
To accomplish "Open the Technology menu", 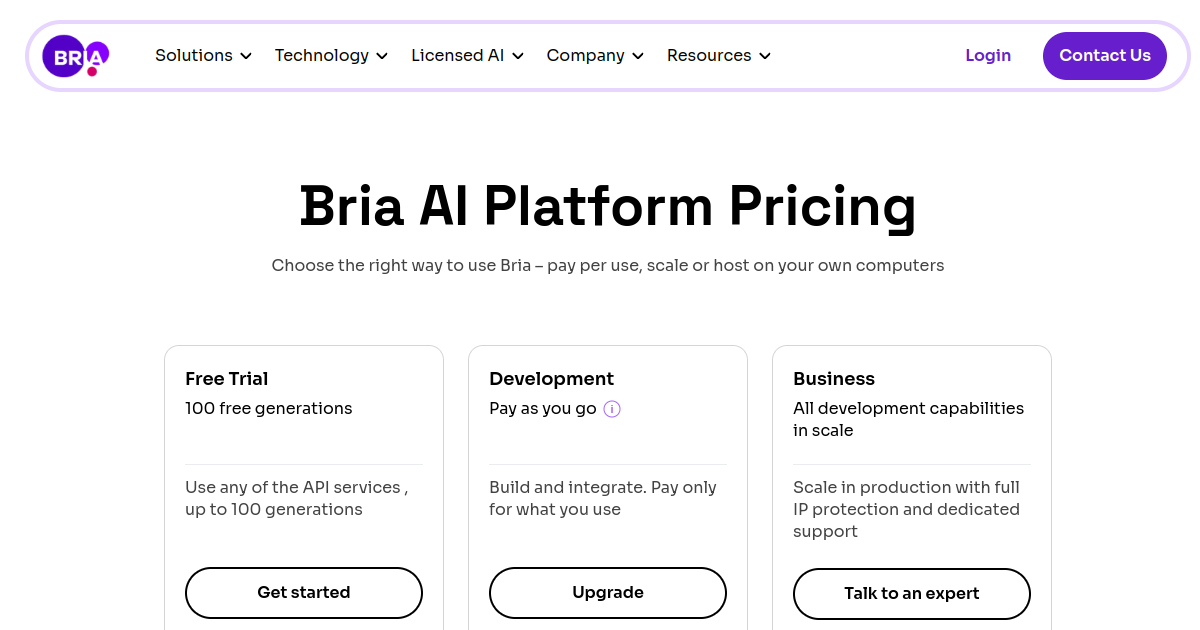I will click(322, 56).
